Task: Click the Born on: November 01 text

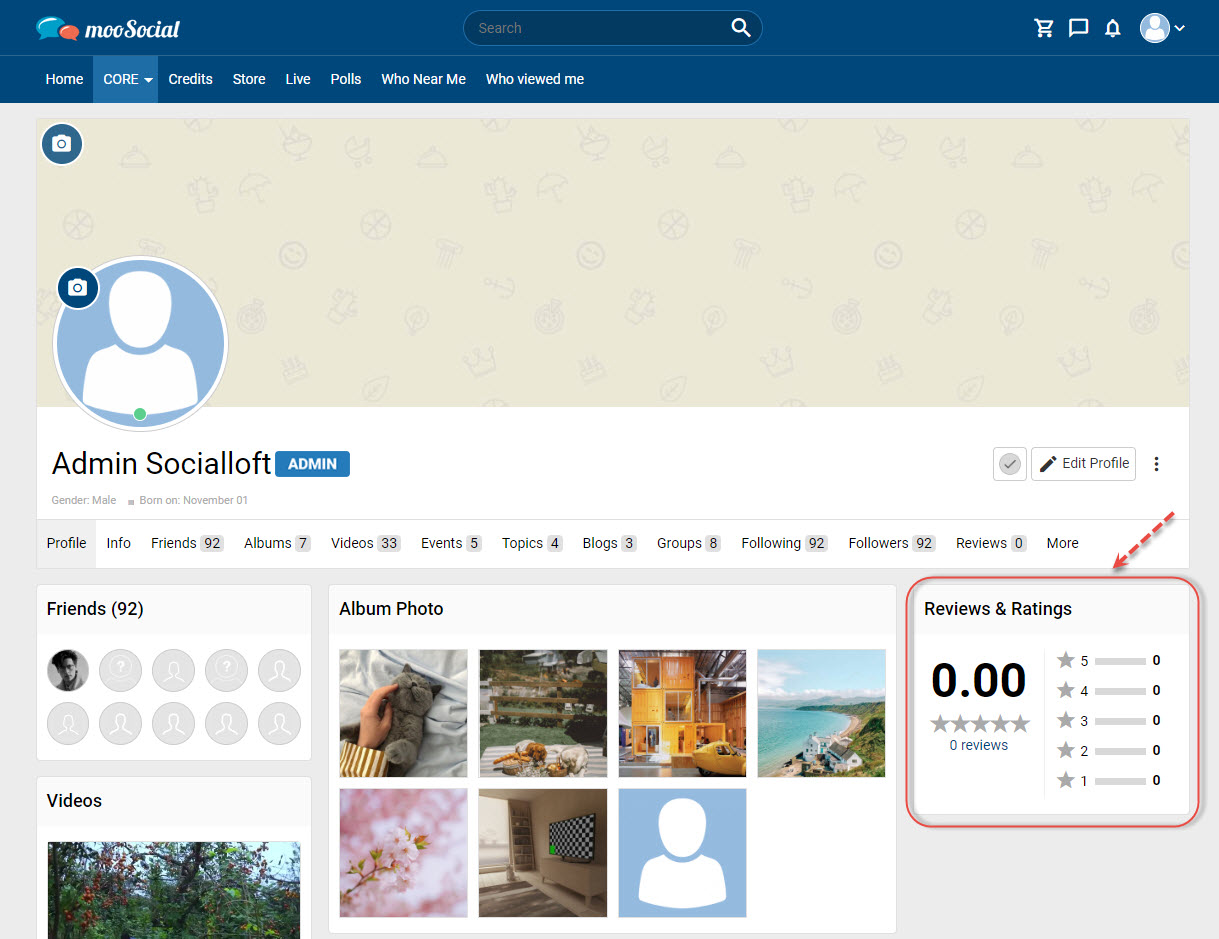Action: (193, 500)
